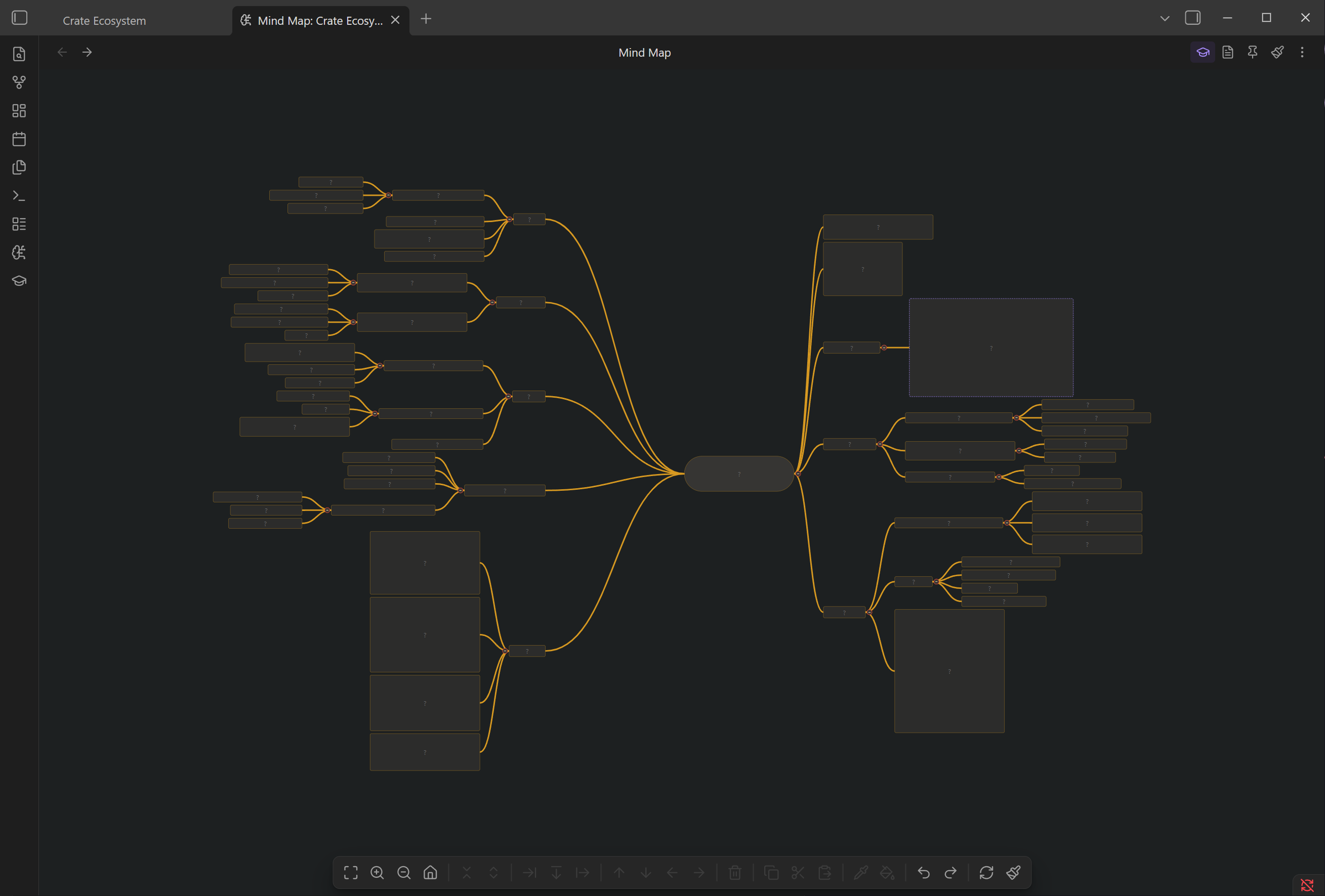The image size is (1325, 896).
Task: Open the graph view icon in the left ribbon
Action: pyautogui.click(x=19, y=82)
